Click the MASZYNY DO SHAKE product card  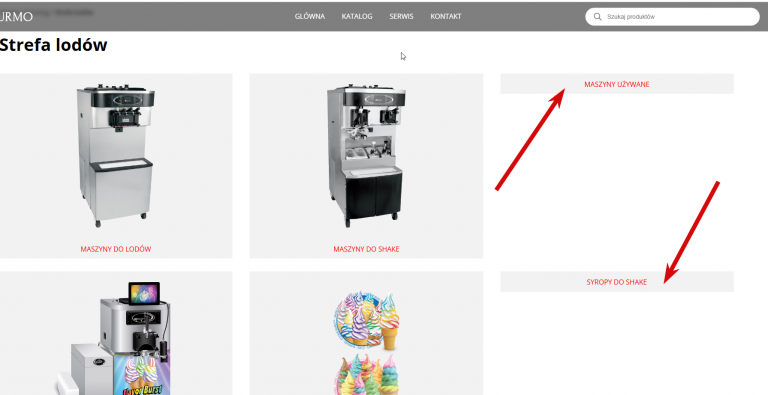(x=366, y=166)
